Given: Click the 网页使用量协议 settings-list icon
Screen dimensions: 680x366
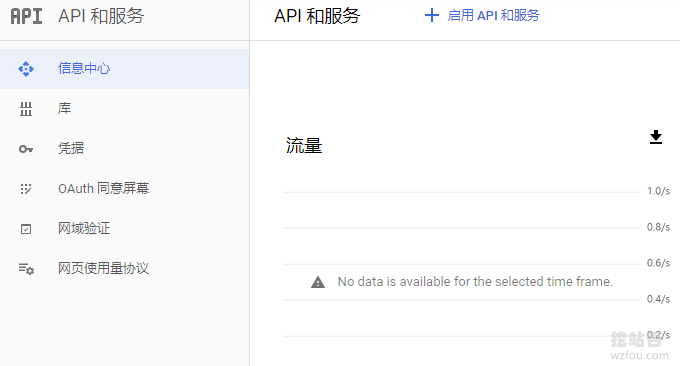Looking at the screenshot, I should pyautogui.click(x=26, y=269).
